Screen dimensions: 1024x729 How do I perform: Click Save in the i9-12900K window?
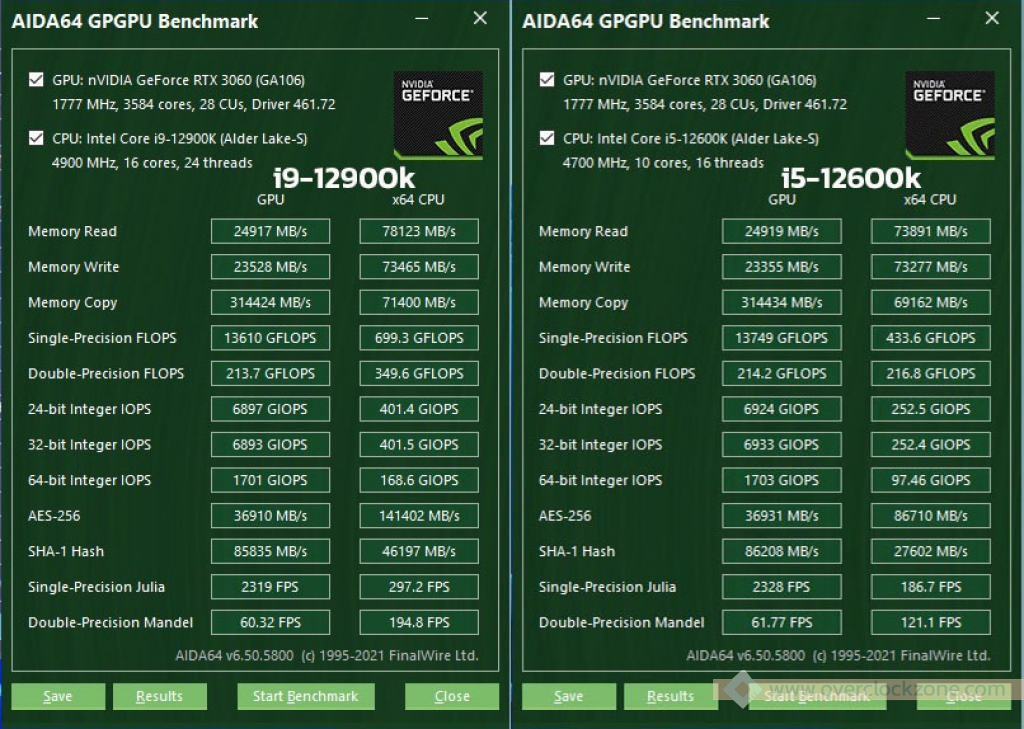coord(58,696)
